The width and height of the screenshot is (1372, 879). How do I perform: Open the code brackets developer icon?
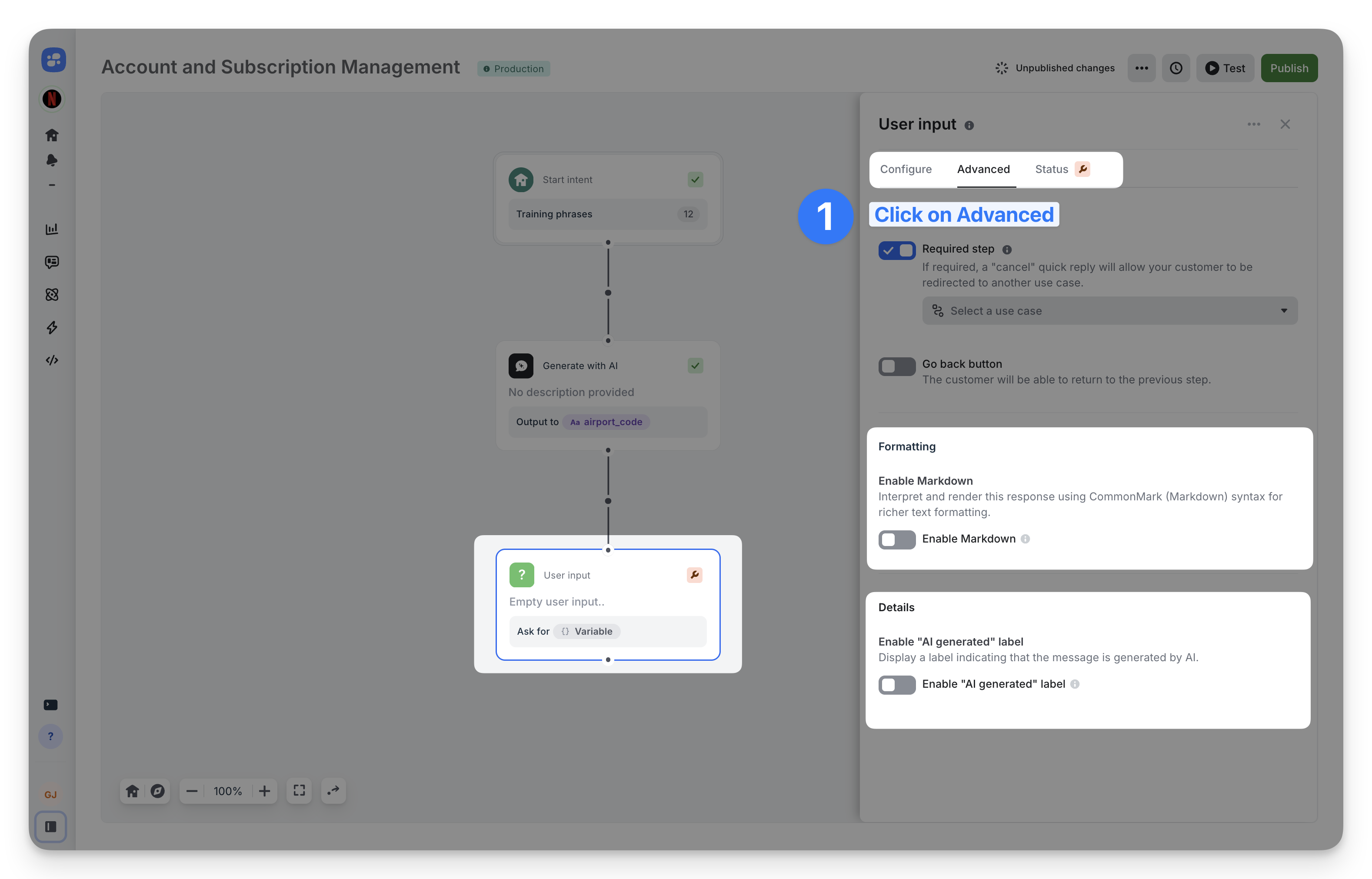52,360
